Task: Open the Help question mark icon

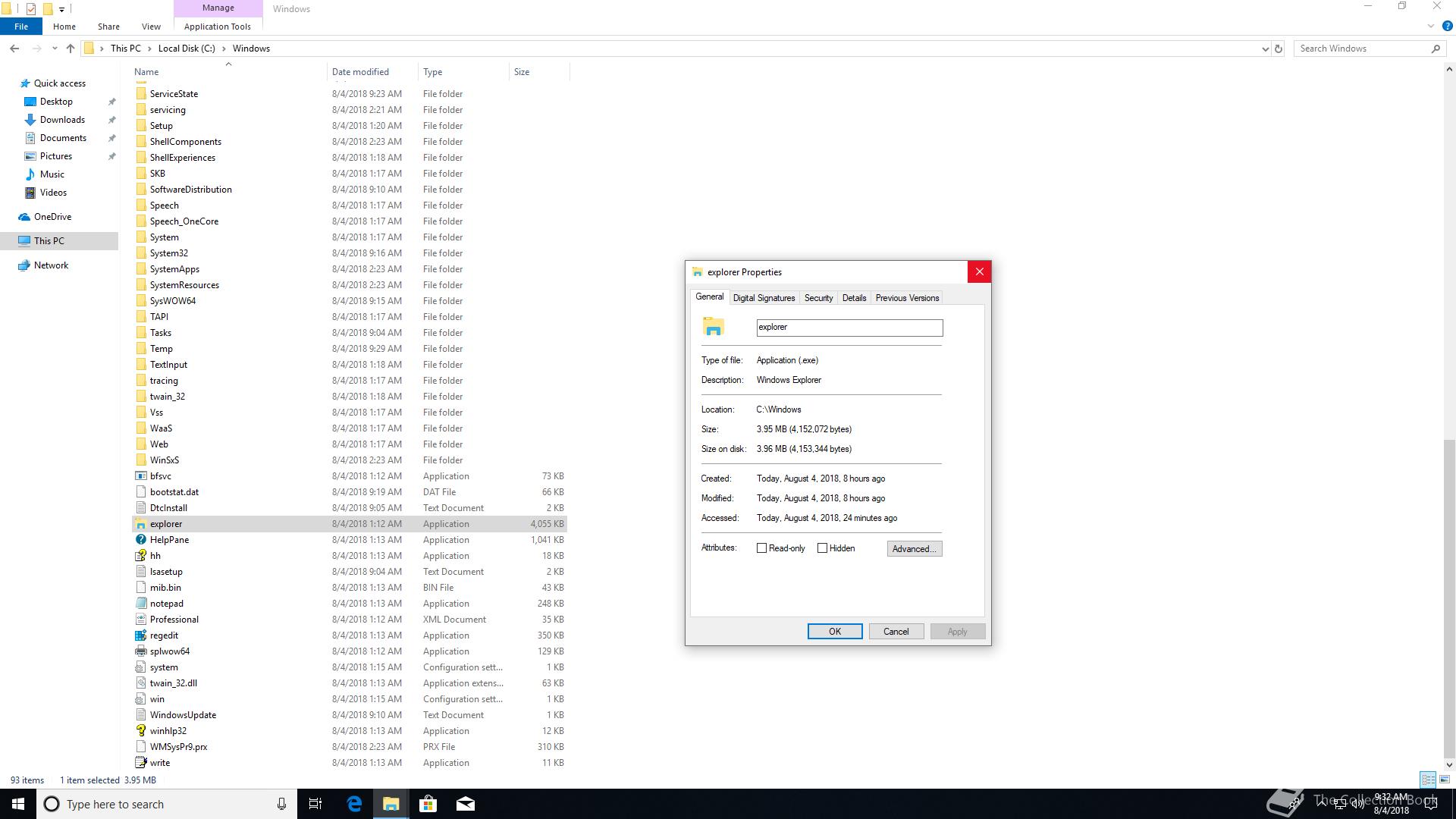Action: (1447, 27)
